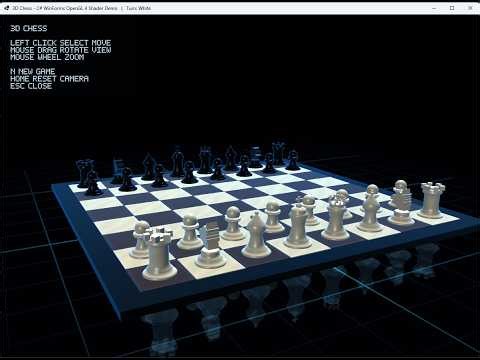This screenshot has height=360, width=480.
Task: Choose the black king
Action: (x=177, y=163)
